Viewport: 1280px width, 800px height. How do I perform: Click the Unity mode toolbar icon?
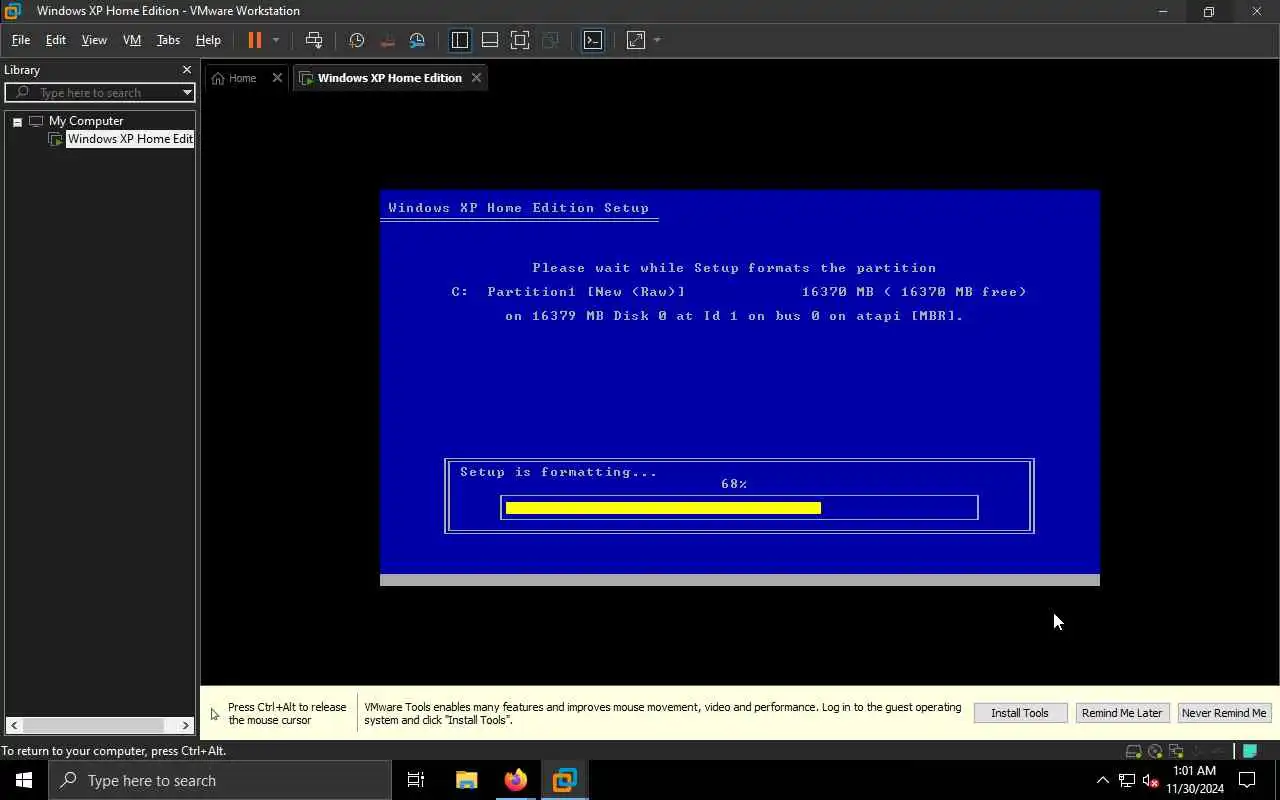[x=550, y=40]
